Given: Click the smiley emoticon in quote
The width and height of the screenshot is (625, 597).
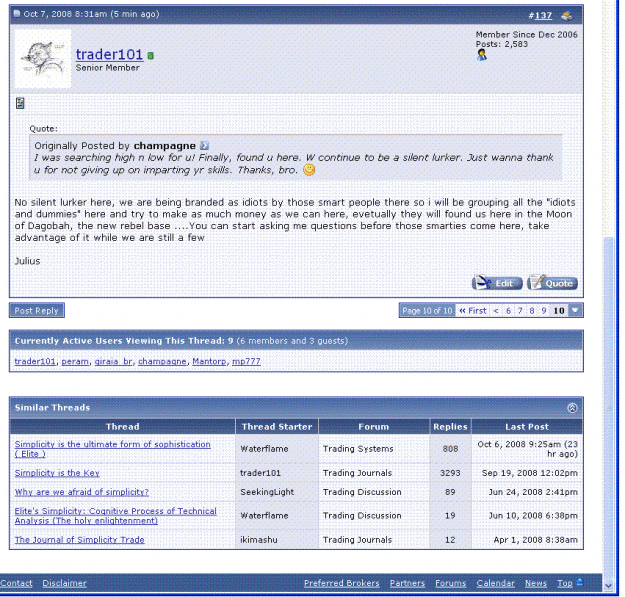Looking at the screenshot, I should pos(309,170).
